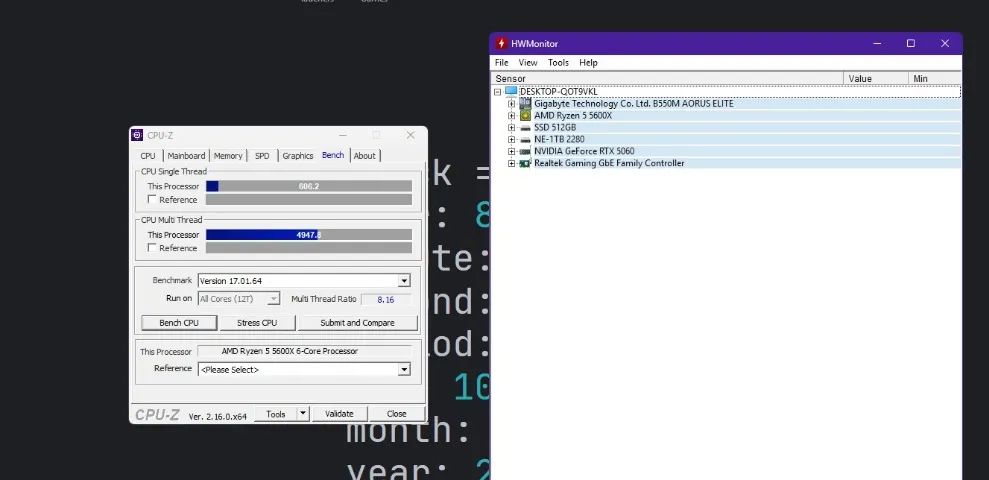Expand the Gigabyte B550M AORUS ELITE node
This screenshot has height=480, width=989.
(x=511, y=104)
